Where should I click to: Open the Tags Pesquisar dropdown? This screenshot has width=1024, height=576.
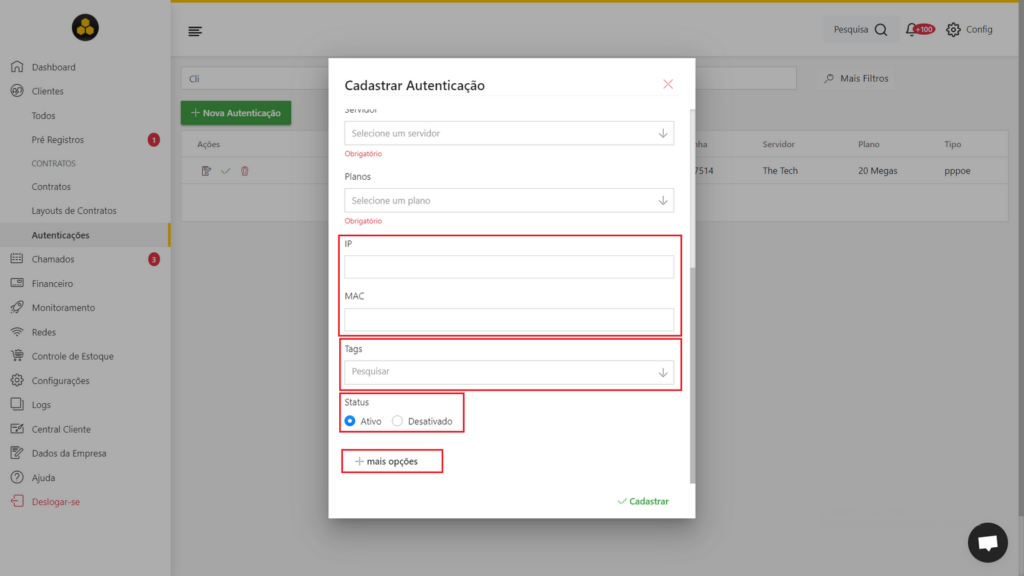coord(509,372)
